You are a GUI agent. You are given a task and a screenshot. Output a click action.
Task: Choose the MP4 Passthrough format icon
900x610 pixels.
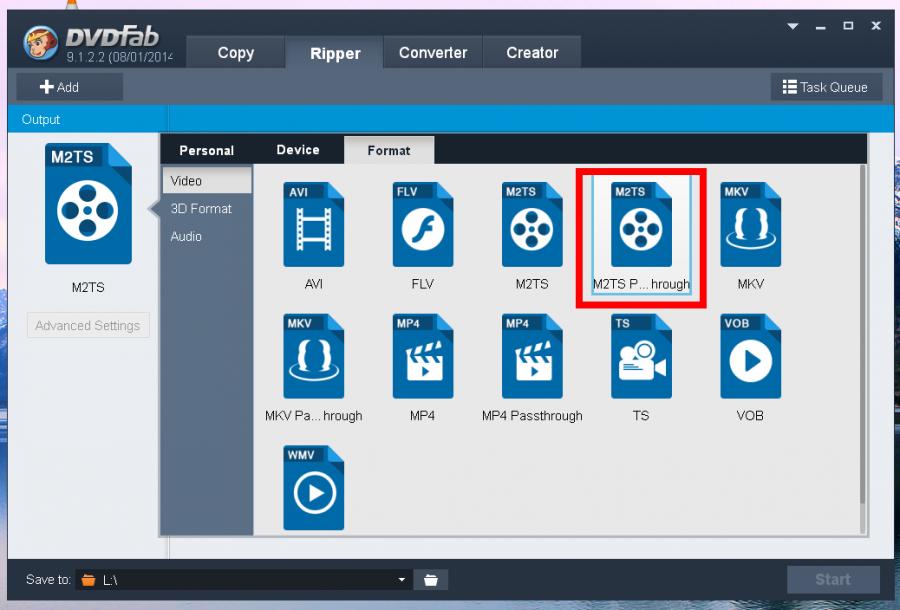pos(532,356)
